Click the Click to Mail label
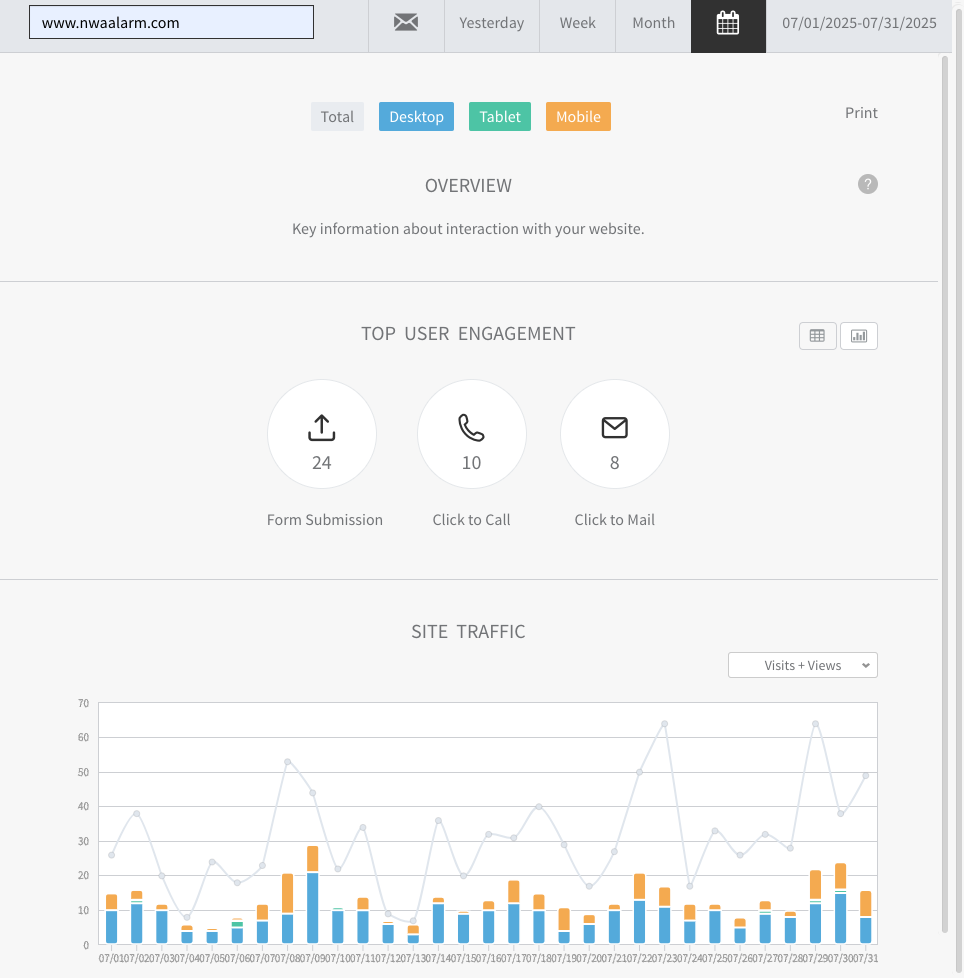This screenshot has height=978, width=964. [614, 520]
